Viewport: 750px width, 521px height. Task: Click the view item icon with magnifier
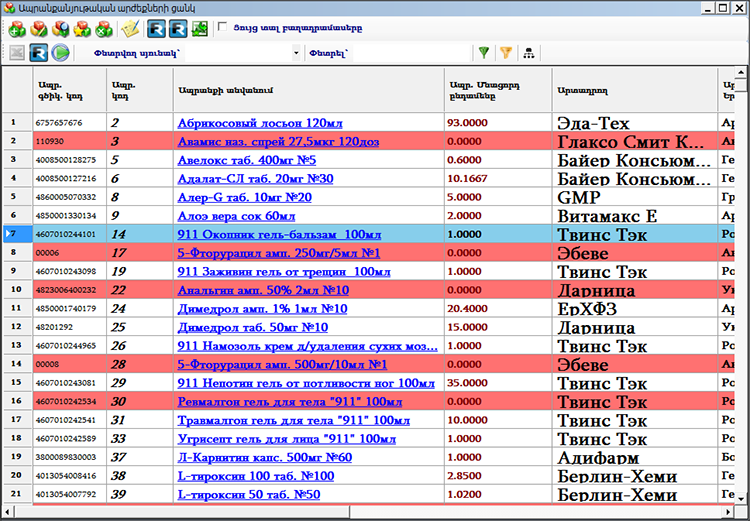[60, 29]
